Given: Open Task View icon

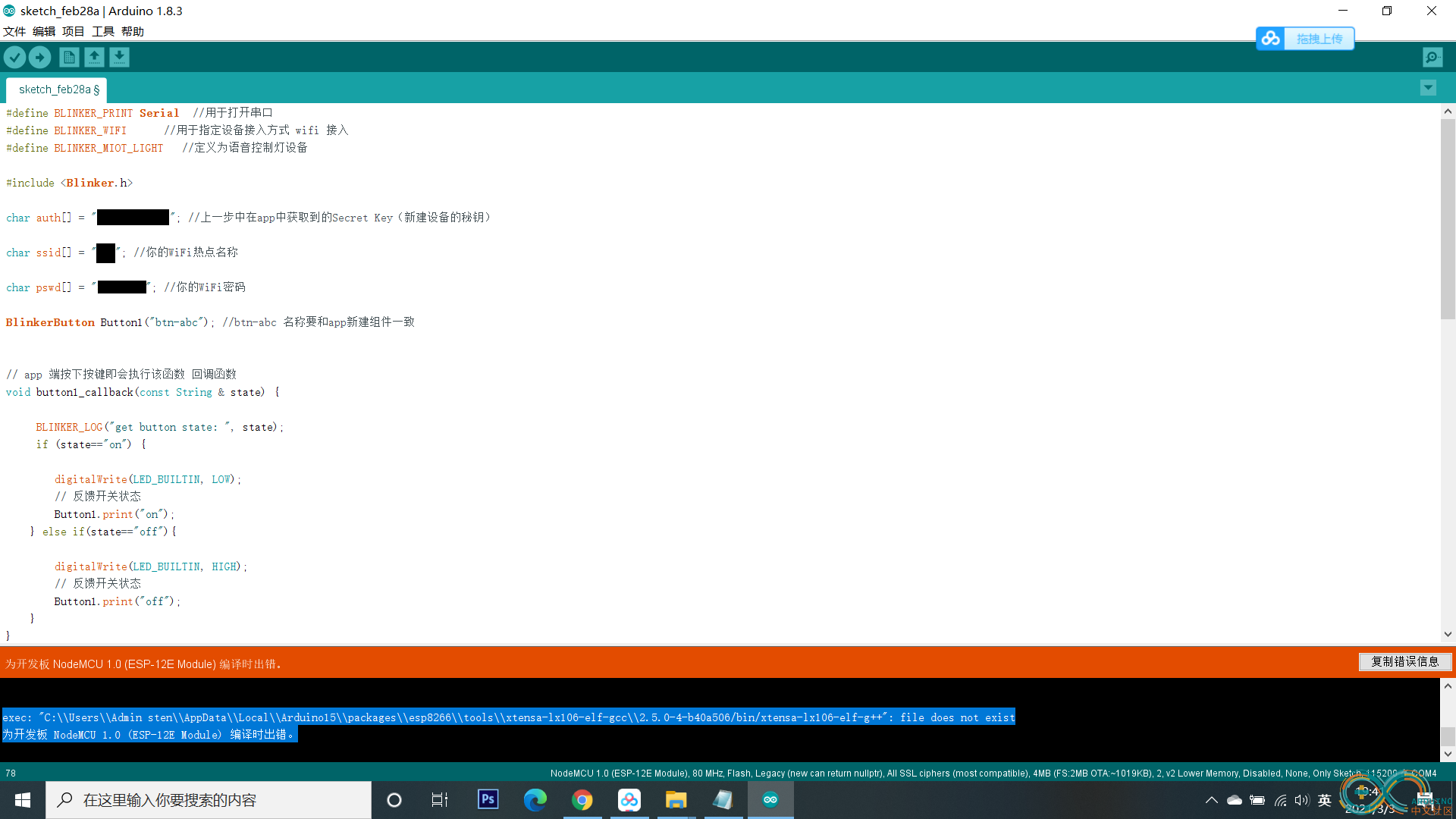Looking at the screenshot, I should coord(440,800).
